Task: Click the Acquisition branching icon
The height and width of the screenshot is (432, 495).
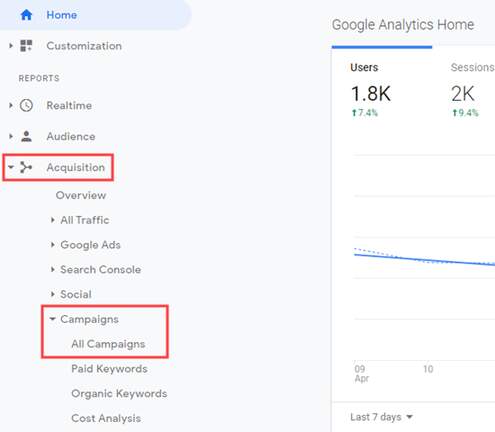Action: [26, 167]
